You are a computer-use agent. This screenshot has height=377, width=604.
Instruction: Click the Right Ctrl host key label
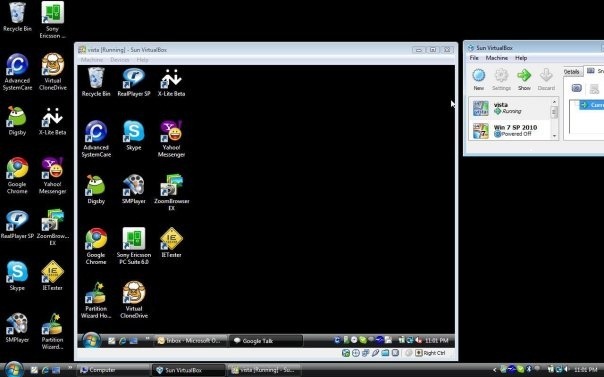point(434,353)
